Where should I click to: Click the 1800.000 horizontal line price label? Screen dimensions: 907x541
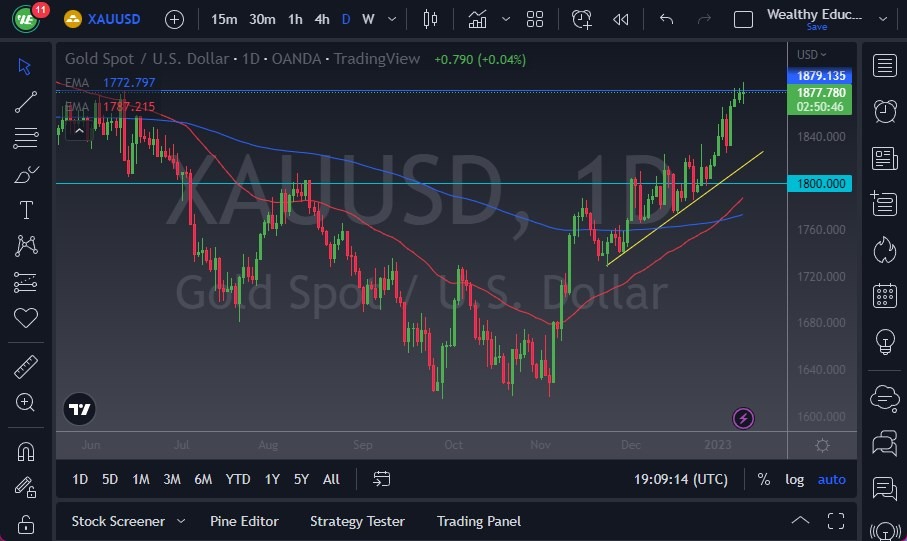(x=820, y=183)
